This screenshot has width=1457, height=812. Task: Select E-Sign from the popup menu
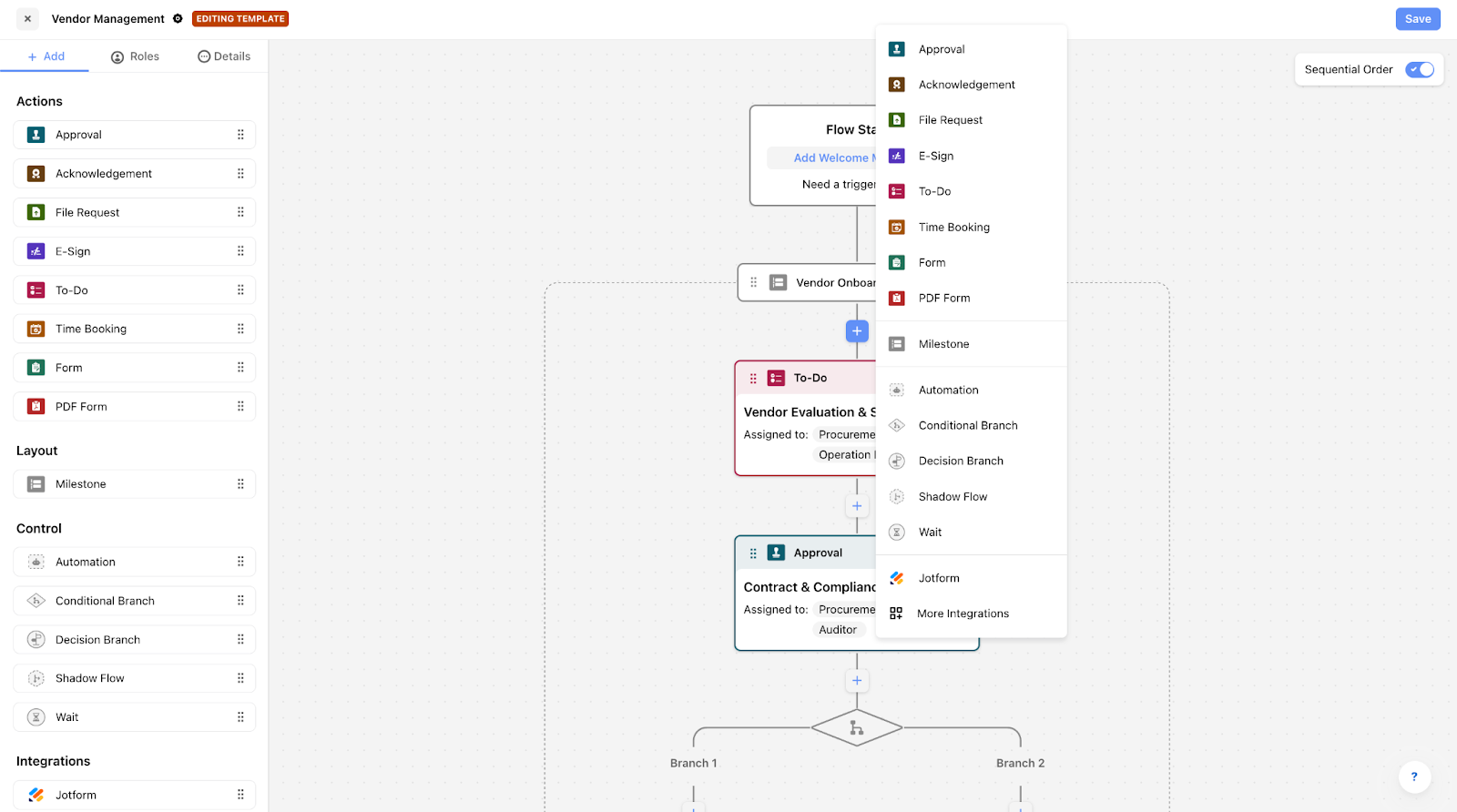click(x=935, y=156)
